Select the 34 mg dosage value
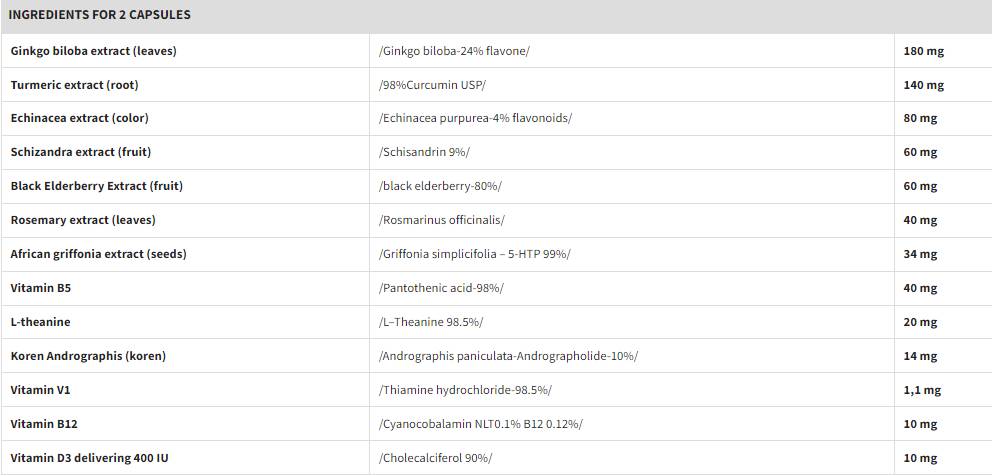The image size is (992, 476). (x=920, y=254)
